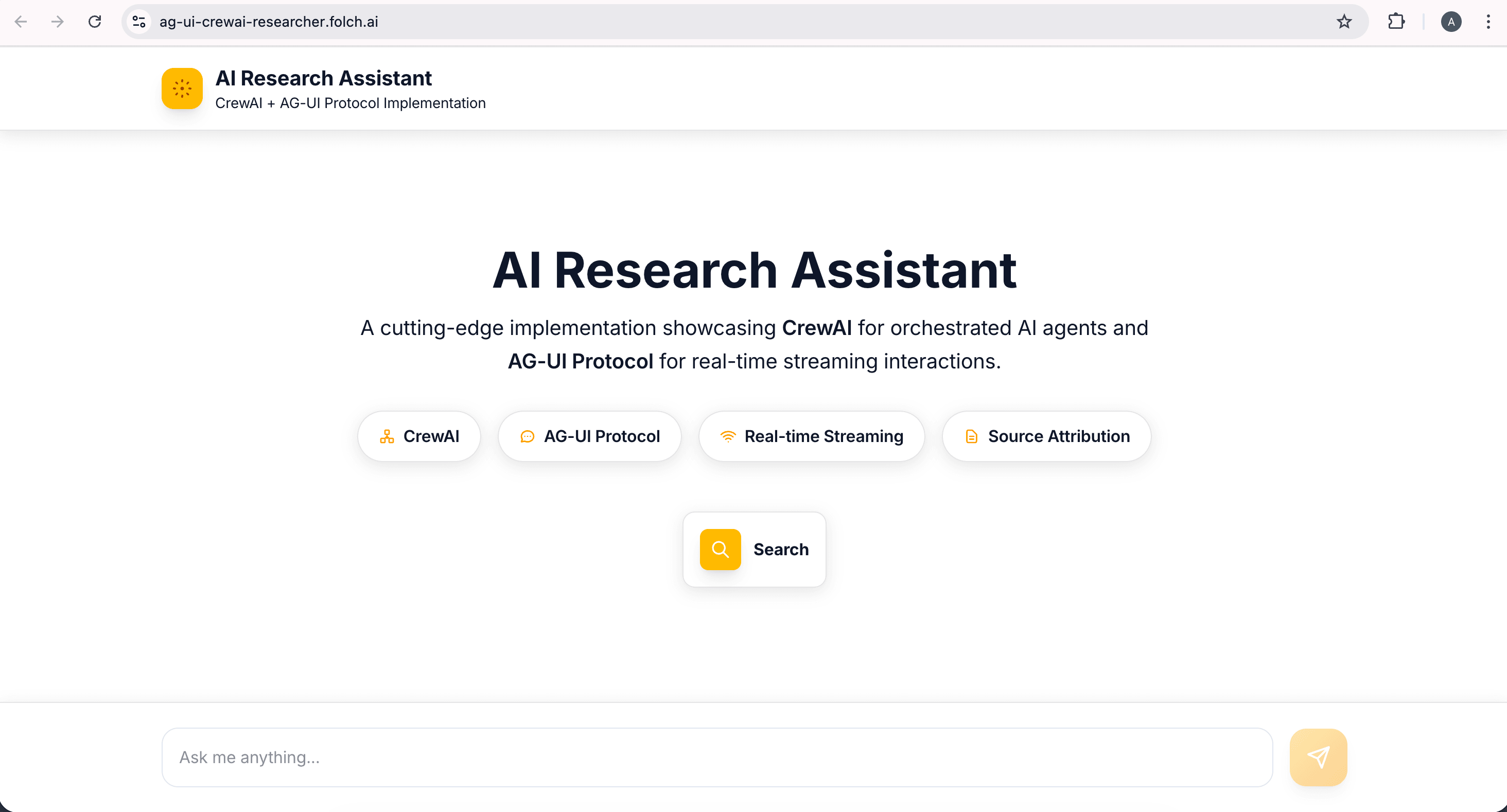Screen dimensions: 1507x812
Task: Select the document icon on Source Attribution pill
Action: coord(971,436)
